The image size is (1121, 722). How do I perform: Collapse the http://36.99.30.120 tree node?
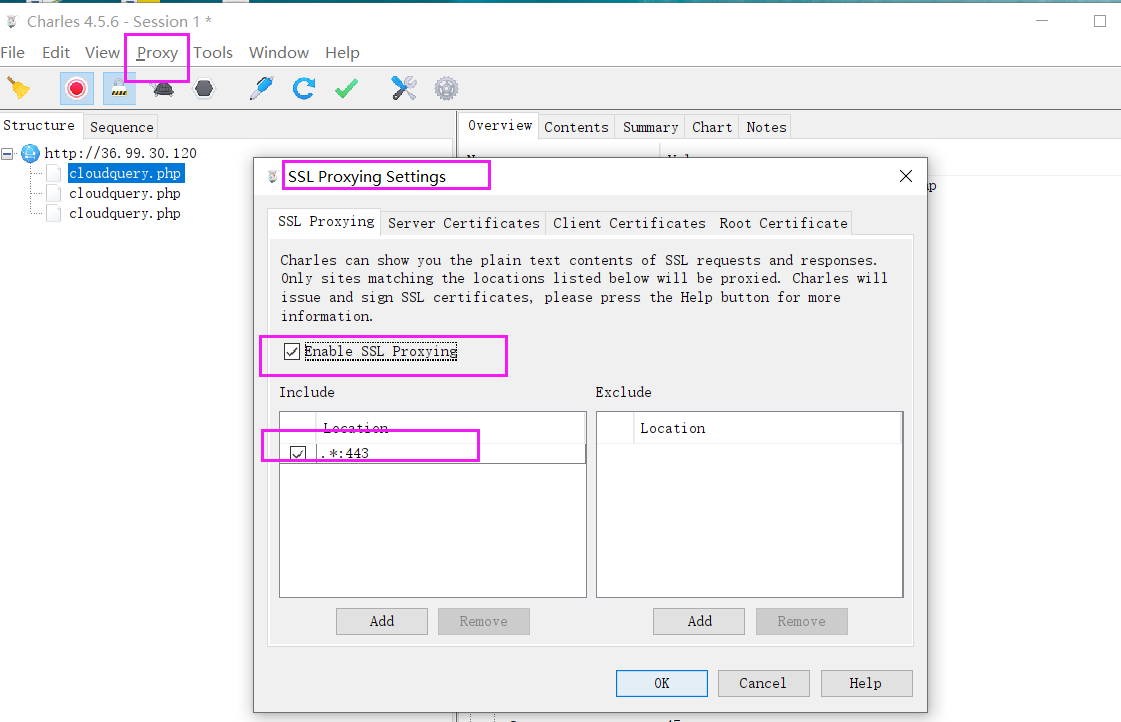[x=8, y=154]
